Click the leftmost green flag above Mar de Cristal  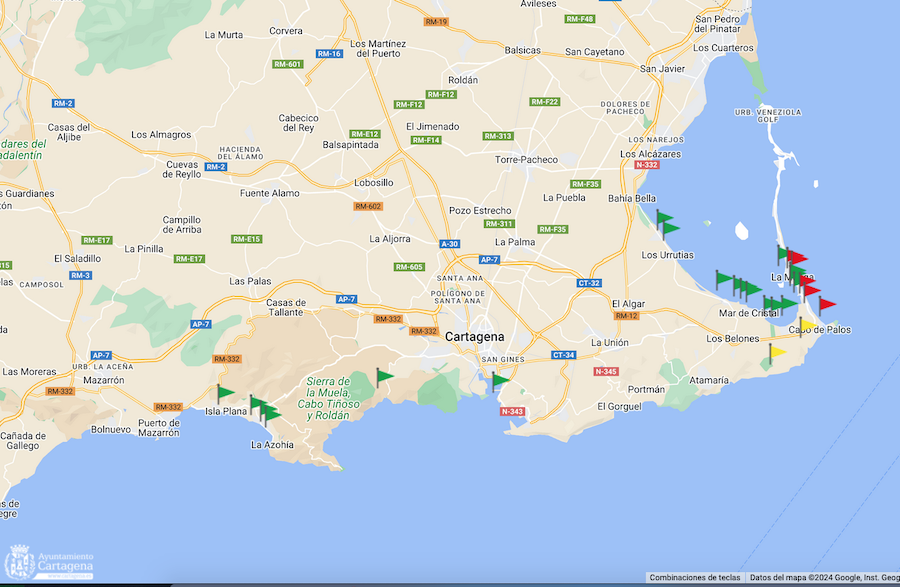pyautogui.click(x=723, y=277)
